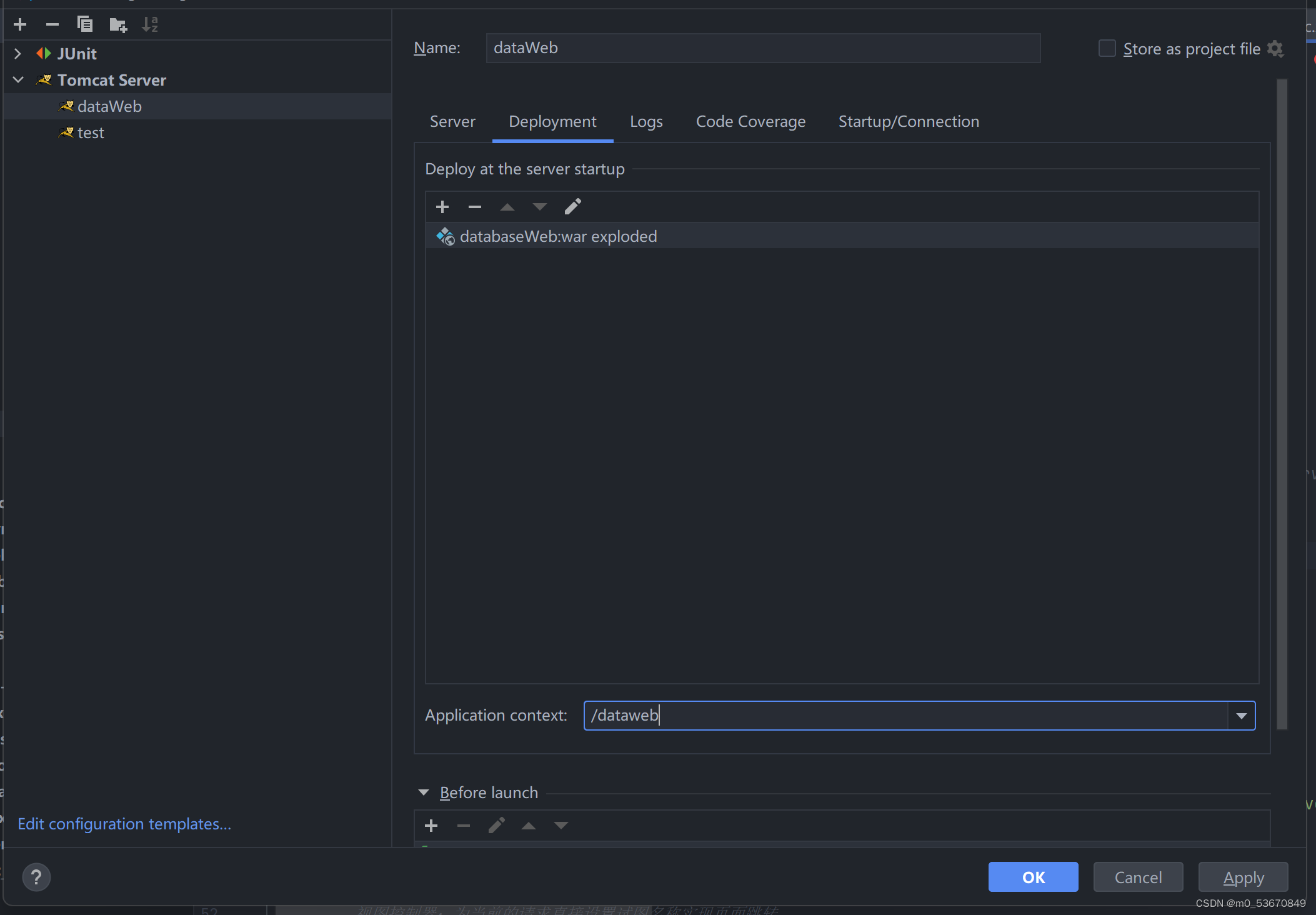Collapse the Before launch section
This screenshot has height=915, width=1316.
(424, 792)
